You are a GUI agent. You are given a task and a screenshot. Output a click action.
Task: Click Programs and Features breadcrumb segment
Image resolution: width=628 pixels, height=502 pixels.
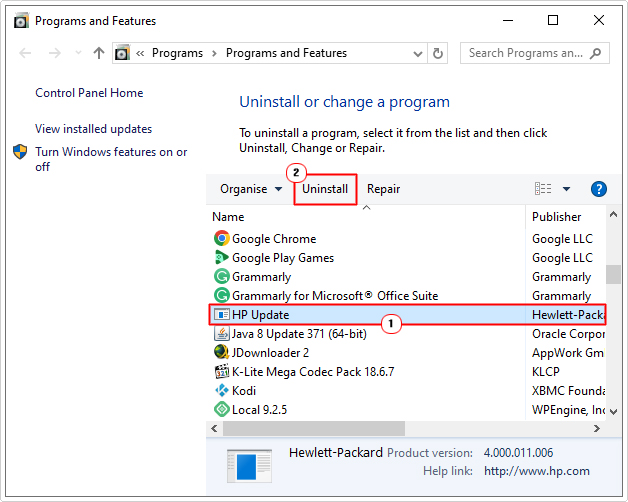click(286, 53)
